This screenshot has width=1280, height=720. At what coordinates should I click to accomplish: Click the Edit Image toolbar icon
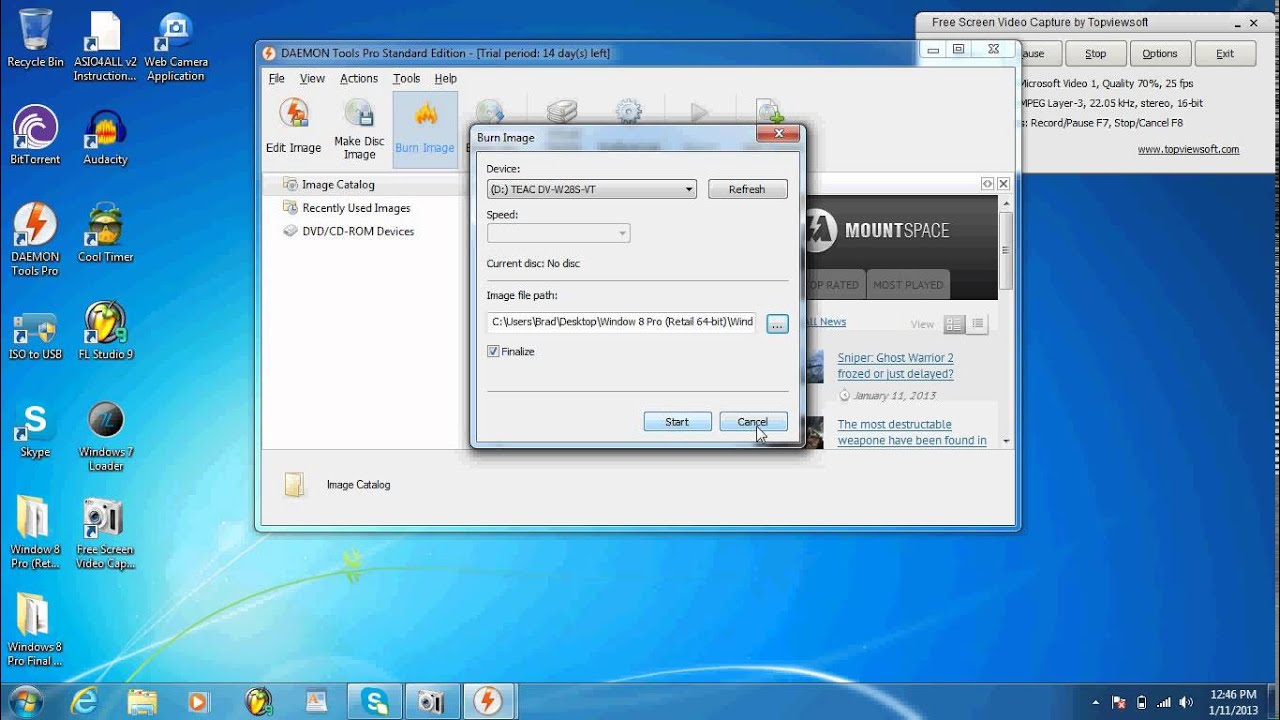pyautogui.click(x=293, y=126)
